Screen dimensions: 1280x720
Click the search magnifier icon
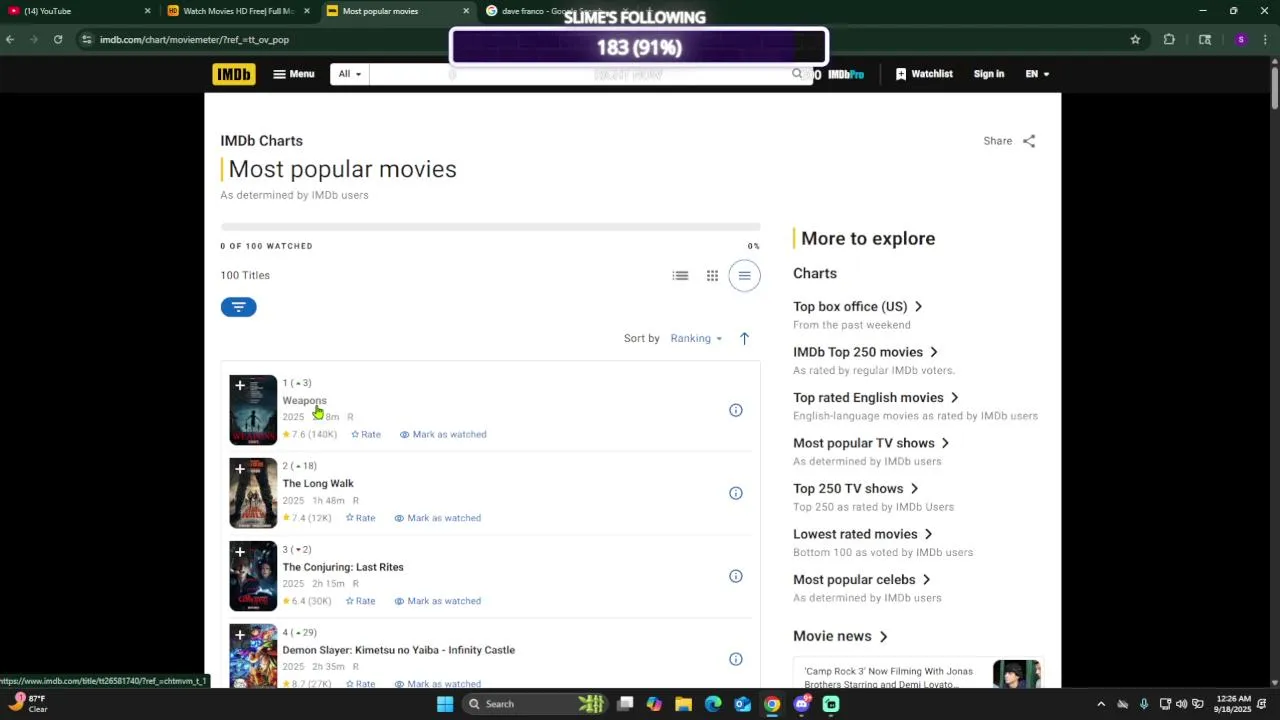click(x=797, y=74)
